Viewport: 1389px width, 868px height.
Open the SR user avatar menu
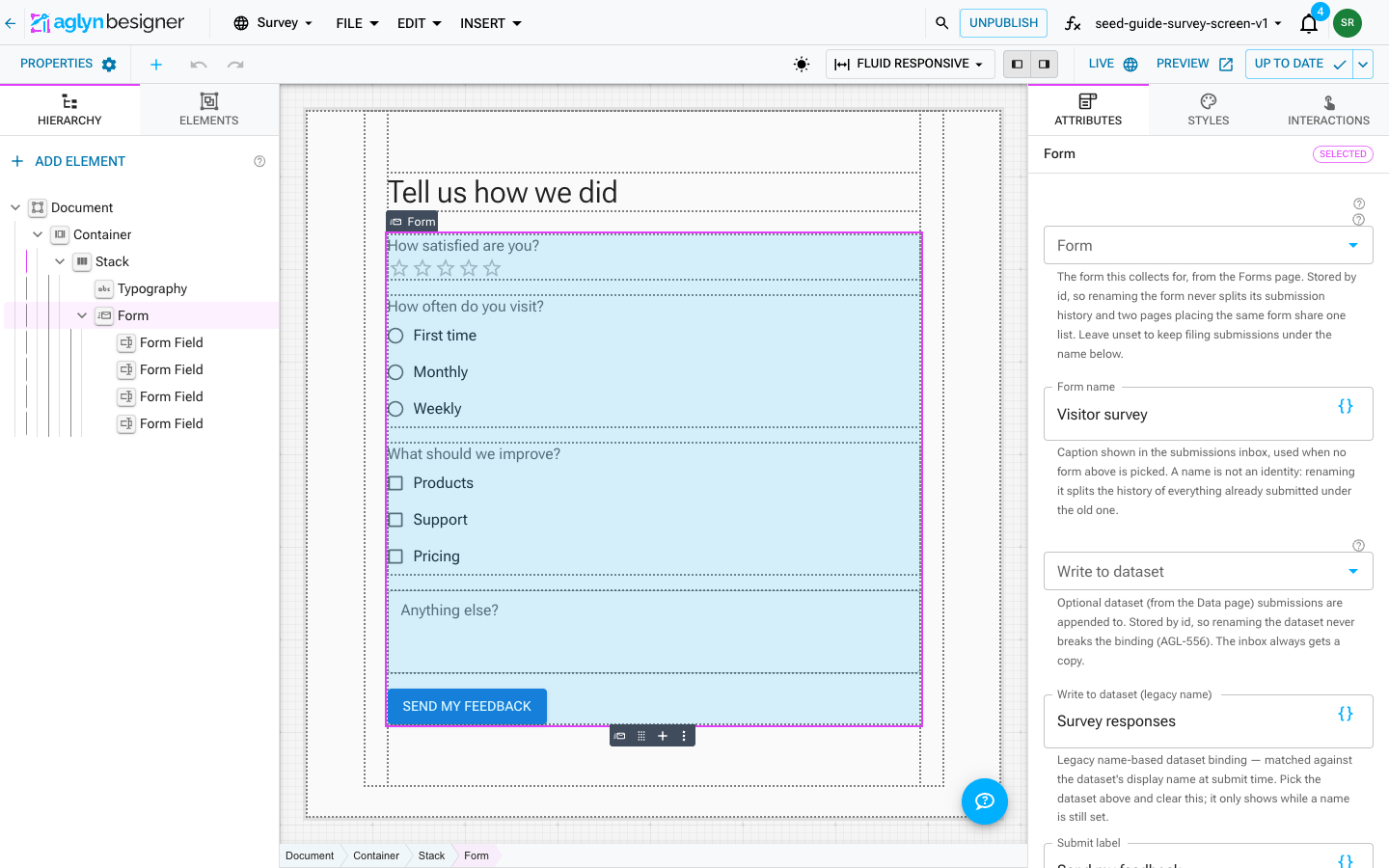pos(1348,23)
